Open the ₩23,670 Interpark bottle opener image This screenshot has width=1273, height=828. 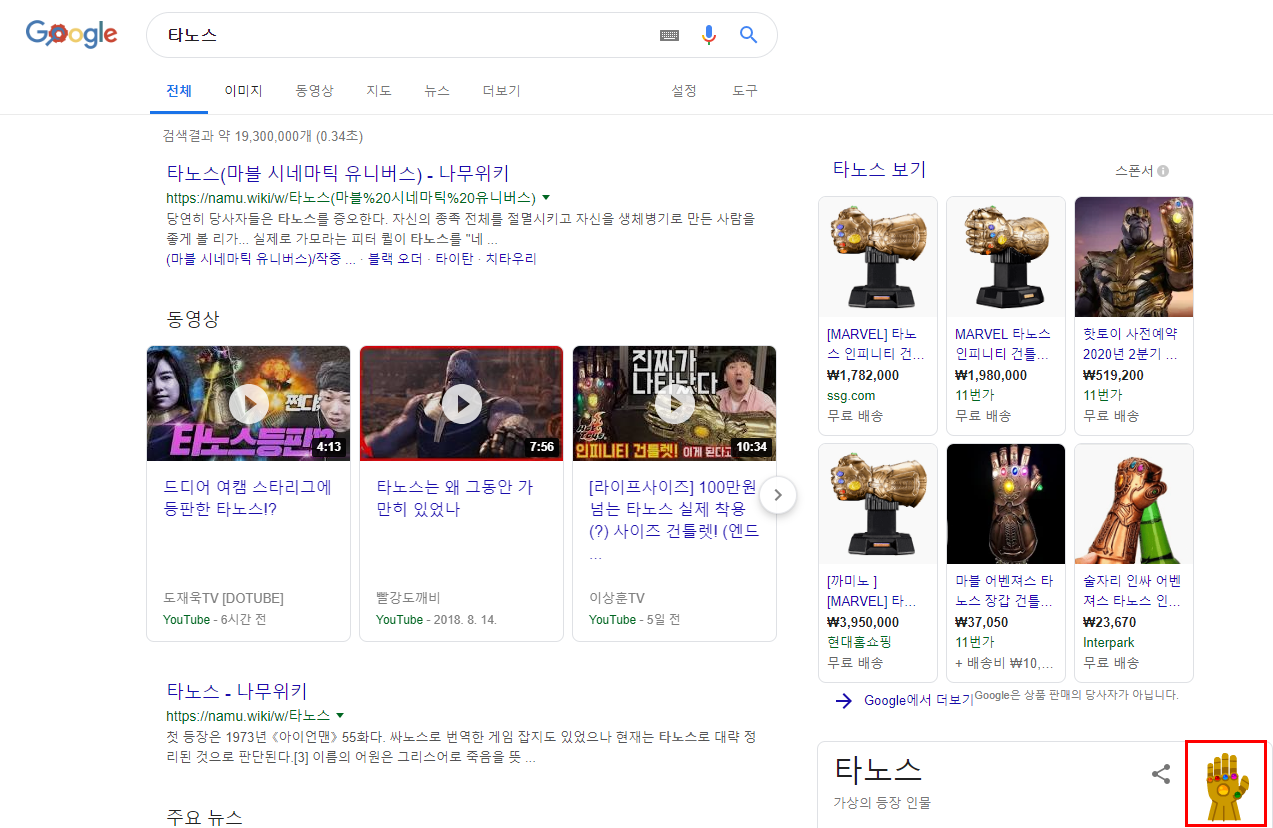coord(1134,504)
